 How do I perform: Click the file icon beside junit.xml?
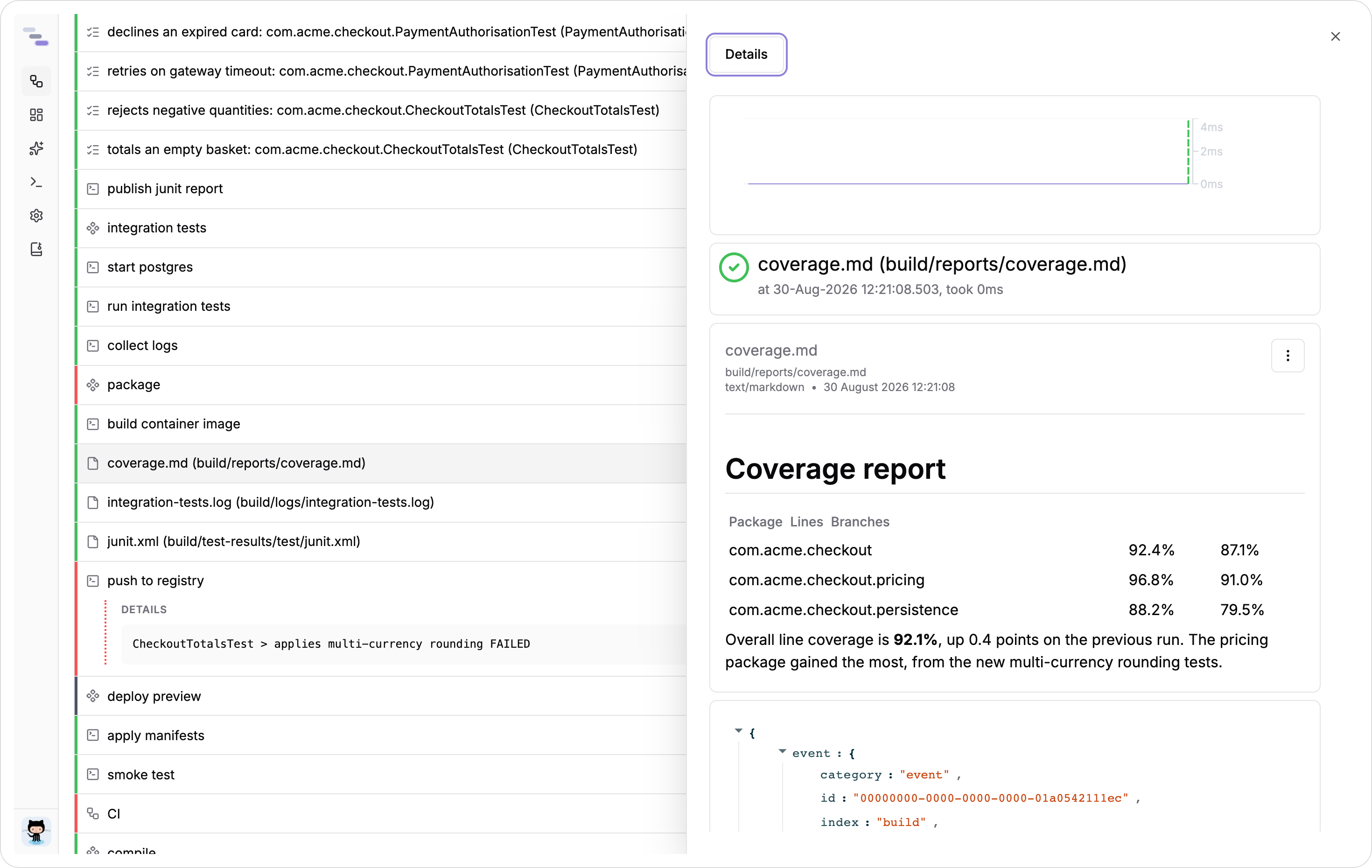tap(93, 542)
